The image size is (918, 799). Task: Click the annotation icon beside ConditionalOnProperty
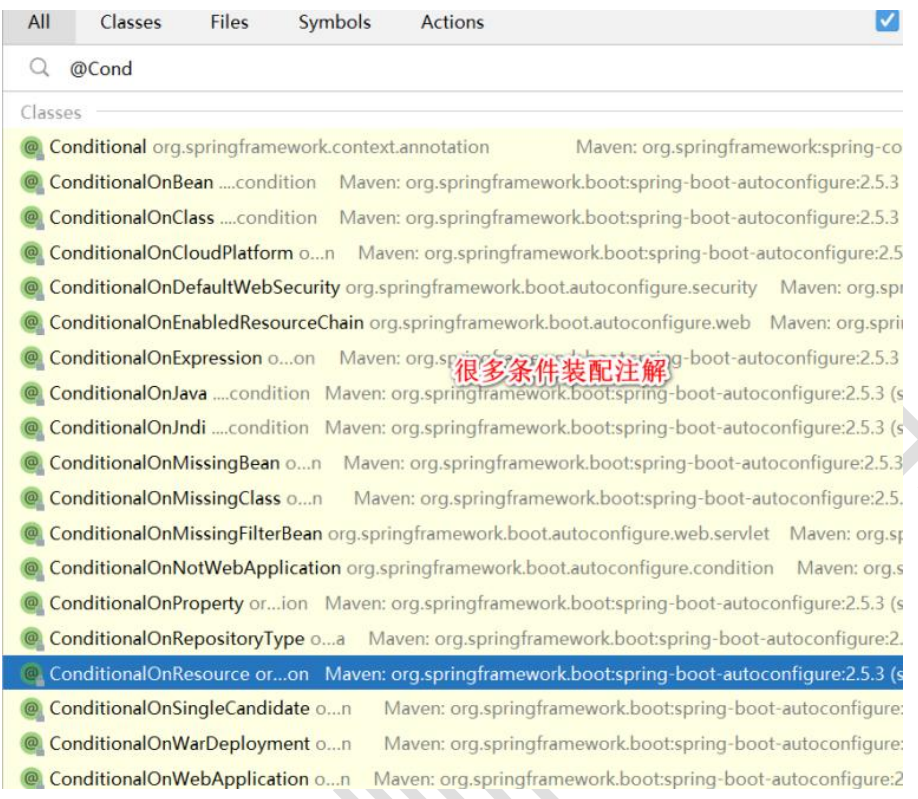tap(32, 603)
